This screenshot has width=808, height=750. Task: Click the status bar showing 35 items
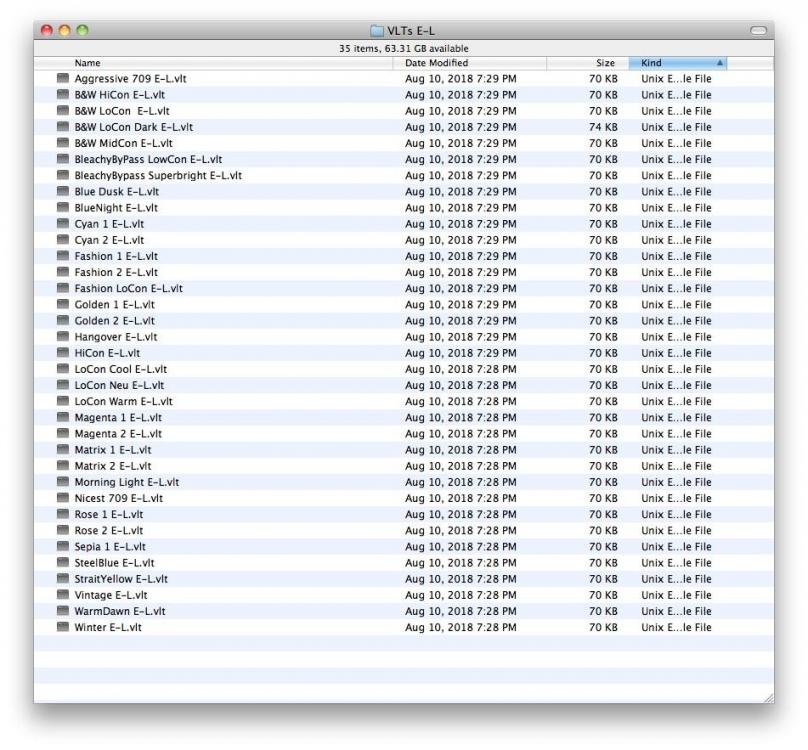coord(404,47)
